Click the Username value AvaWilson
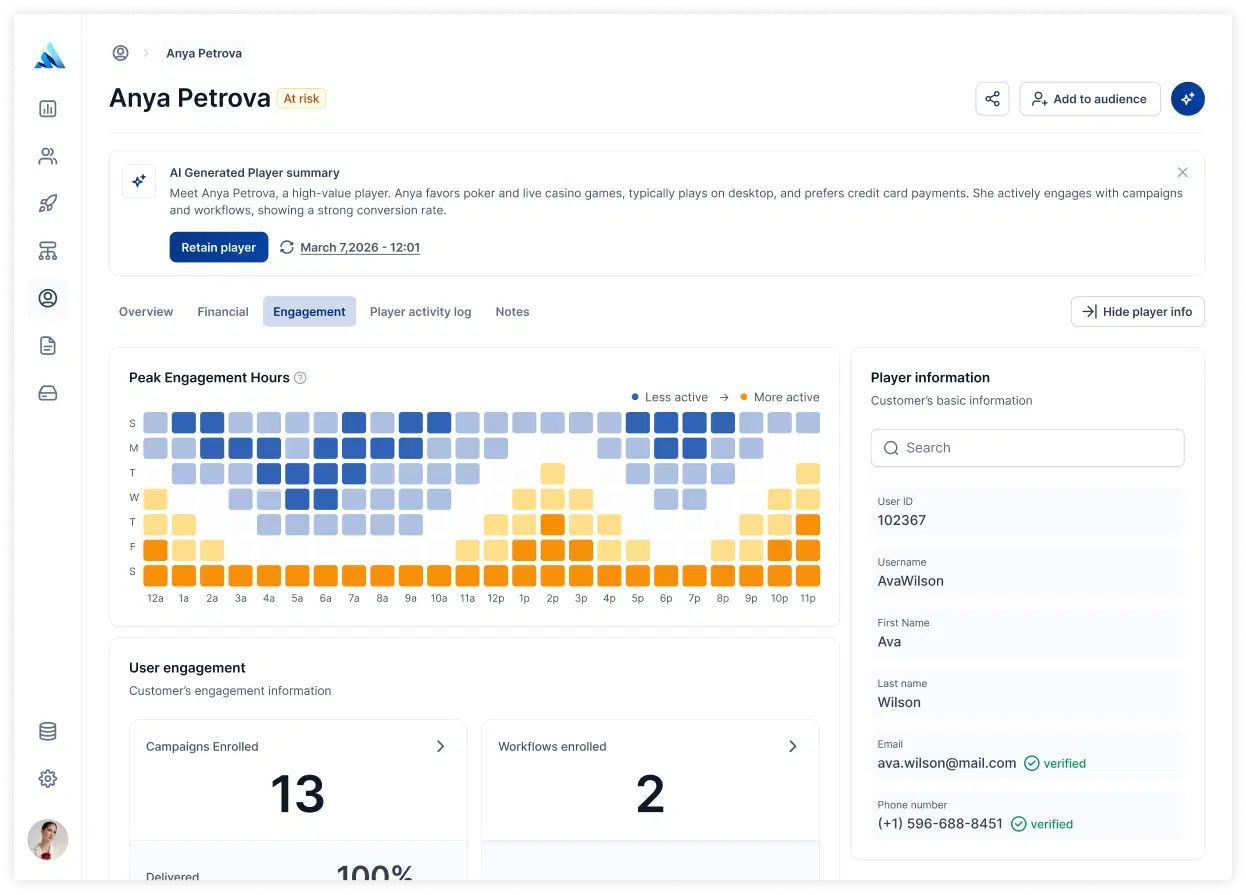1246x895 pixels. coord(911,581)
